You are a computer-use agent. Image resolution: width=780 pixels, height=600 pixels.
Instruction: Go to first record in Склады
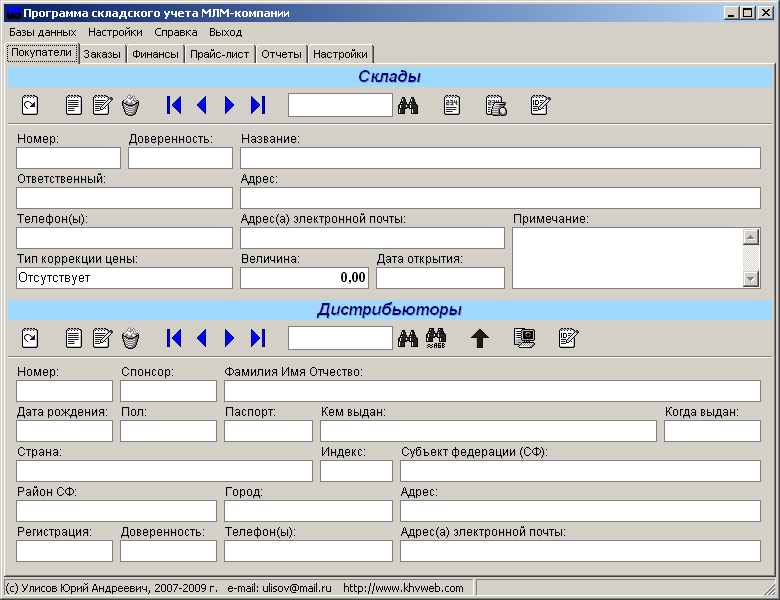click(x=174, y=105)
